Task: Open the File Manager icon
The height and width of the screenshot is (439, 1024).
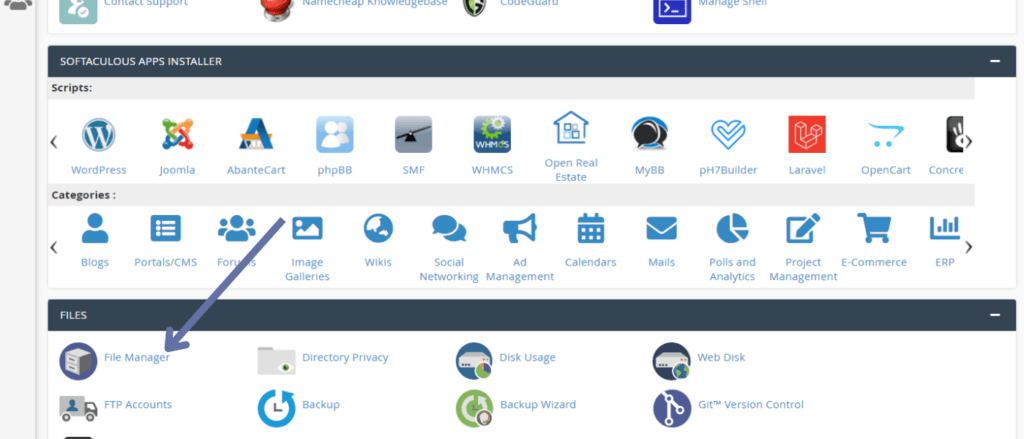Action: tap(78, 361)
